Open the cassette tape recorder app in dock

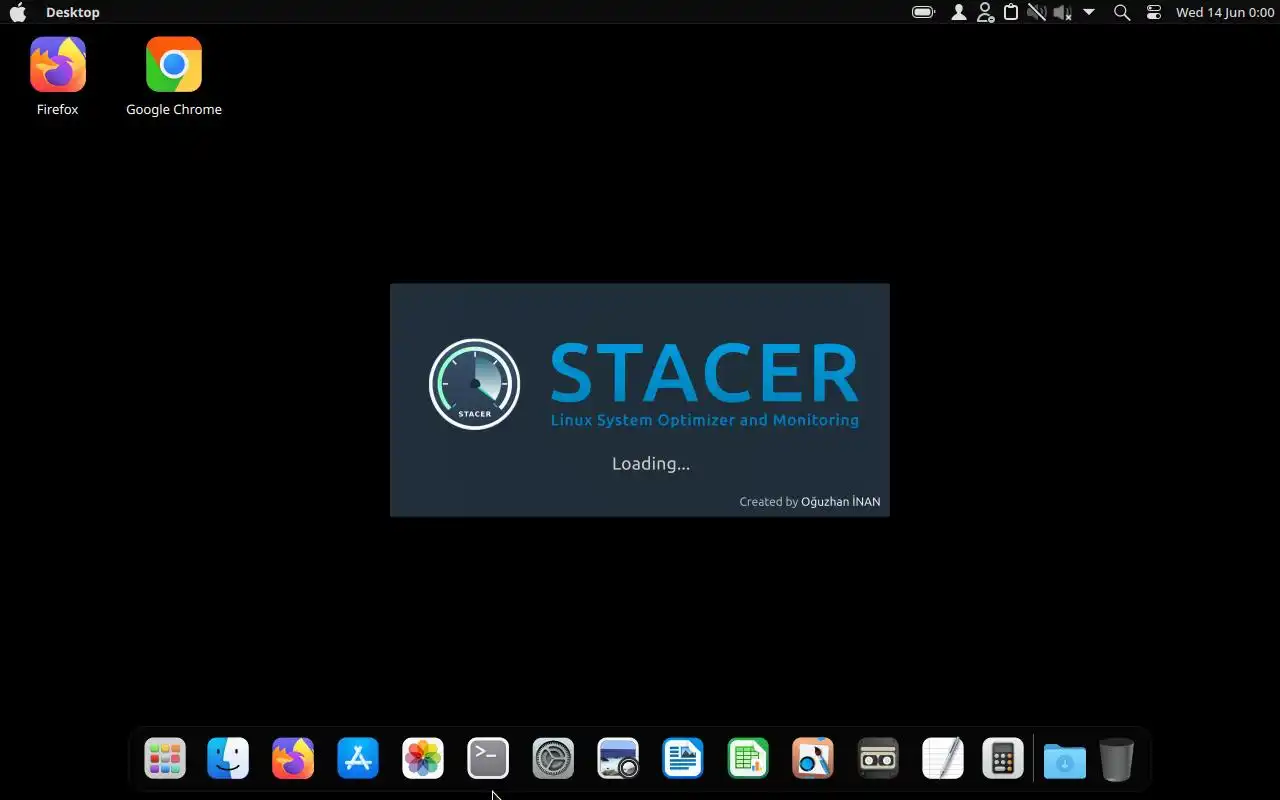pos(878,758)
